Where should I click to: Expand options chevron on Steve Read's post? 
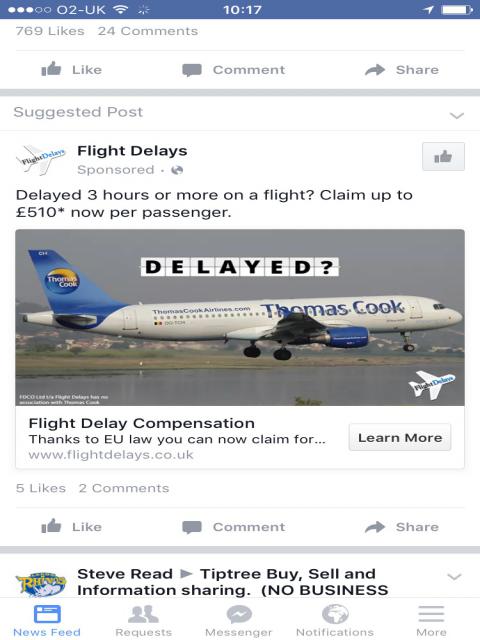(x=454, y=576)
